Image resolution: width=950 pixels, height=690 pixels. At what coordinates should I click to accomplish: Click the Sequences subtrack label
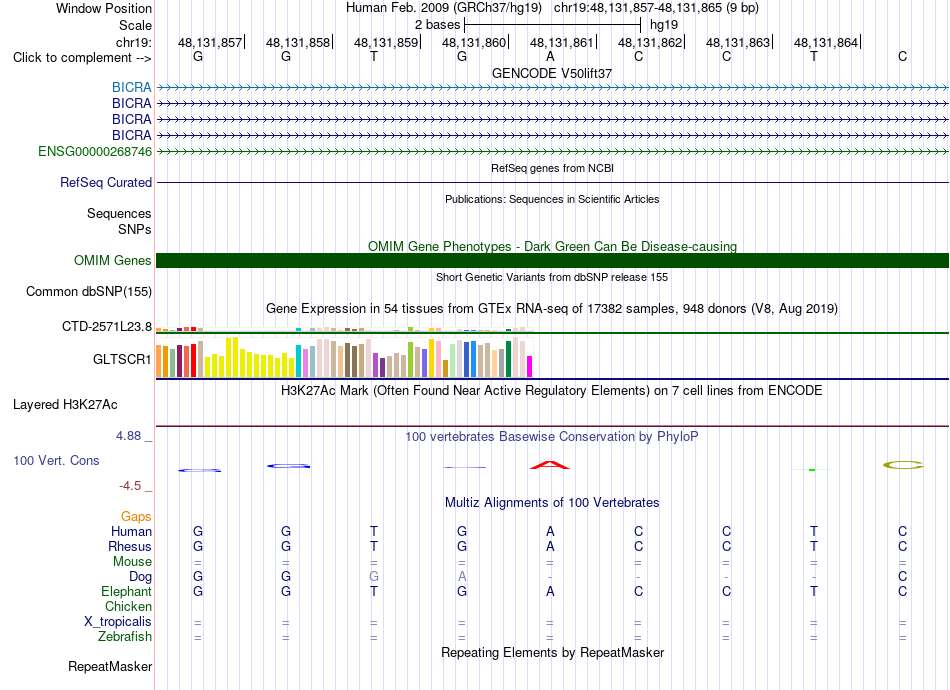click(119, 213)
